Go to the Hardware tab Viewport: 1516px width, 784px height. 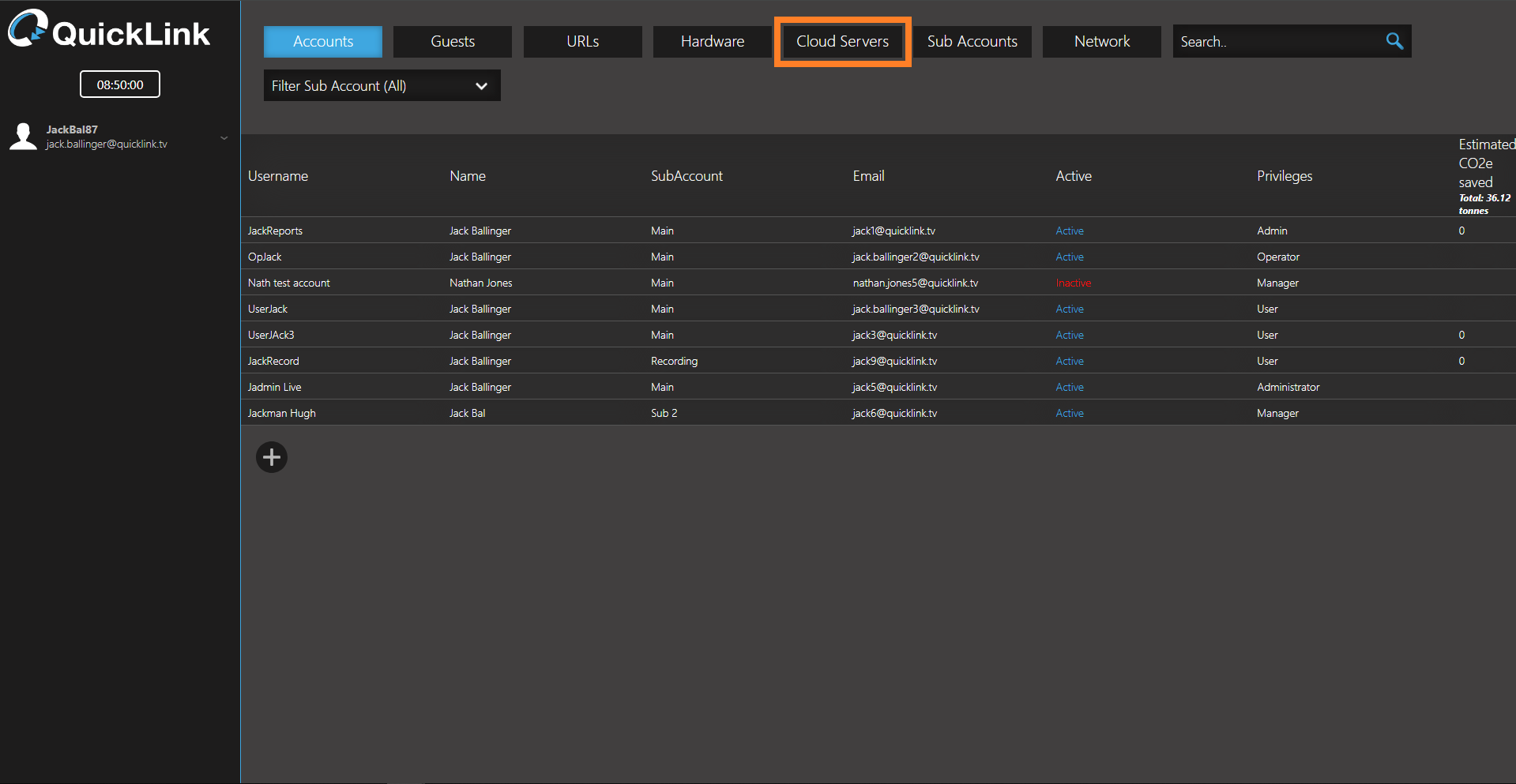(713, 42)
